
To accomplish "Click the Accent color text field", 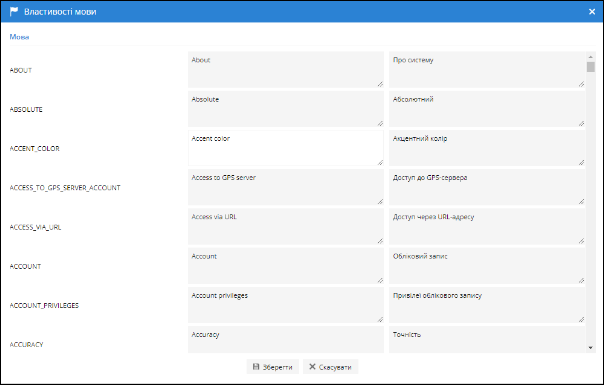I will pyautogui.click(x=286, y=148).
